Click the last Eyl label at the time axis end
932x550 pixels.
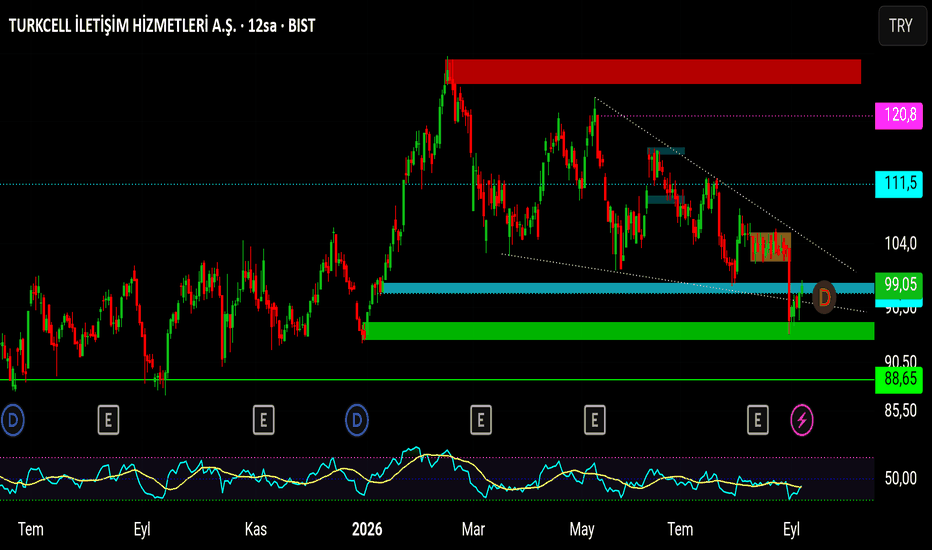tap(791, 529)
